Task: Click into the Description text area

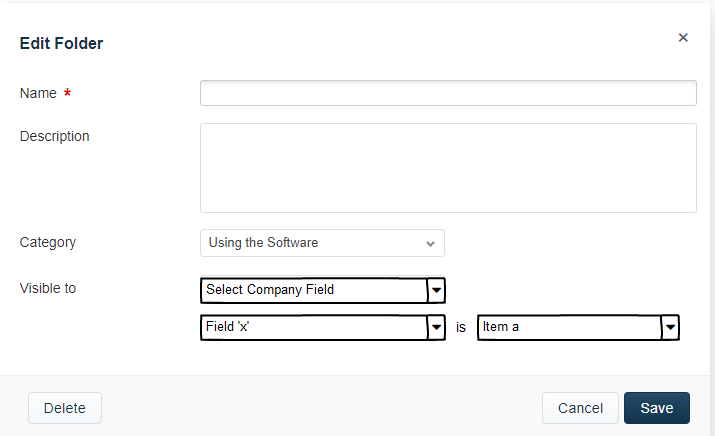Action: [x=448, y=168]
